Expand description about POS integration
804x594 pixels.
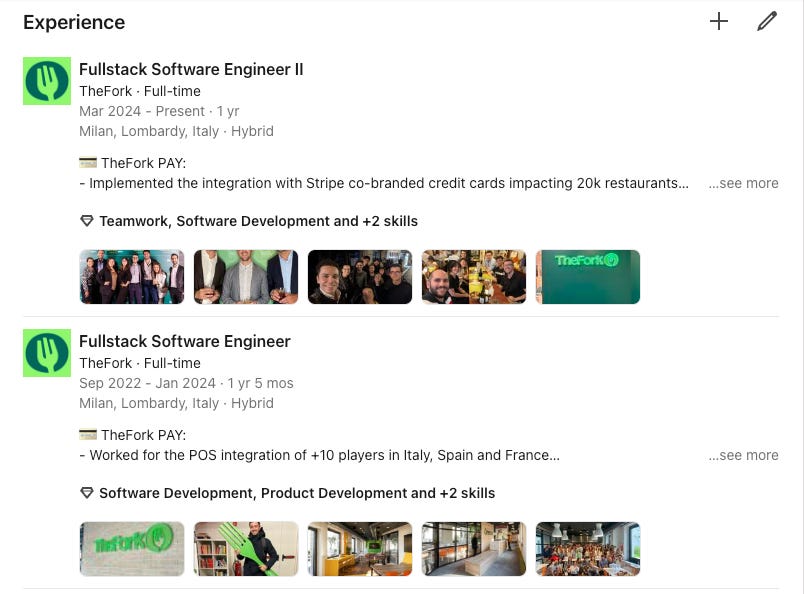(743, 455)
